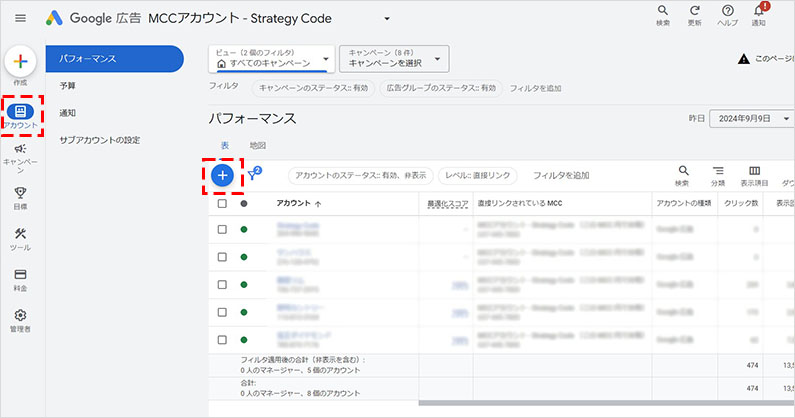The height and width of the screenshot is (418, 795).
Task: Click the notifications bell icon
Action: [758, 13]
